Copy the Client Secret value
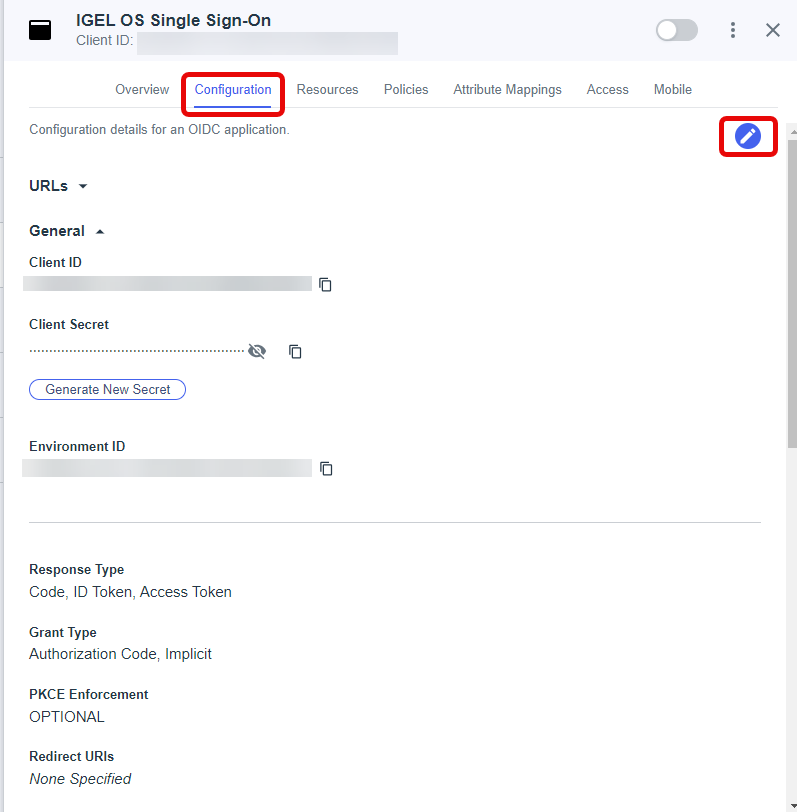Screen dimensions: 797x812 coord(295,351)
